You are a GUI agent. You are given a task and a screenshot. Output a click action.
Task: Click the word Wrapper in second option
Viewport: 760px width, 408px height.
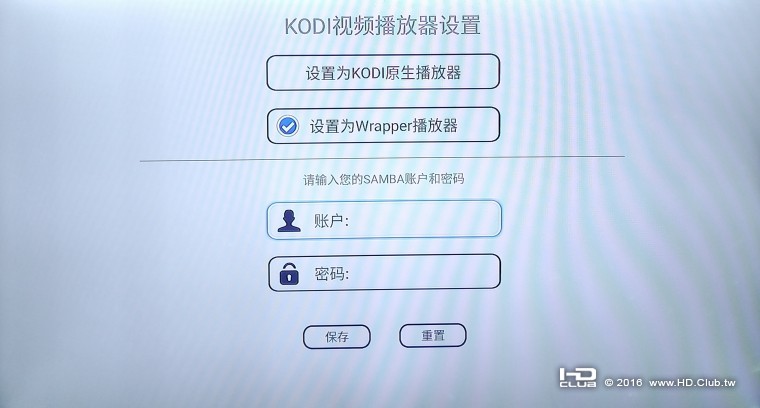384,126
